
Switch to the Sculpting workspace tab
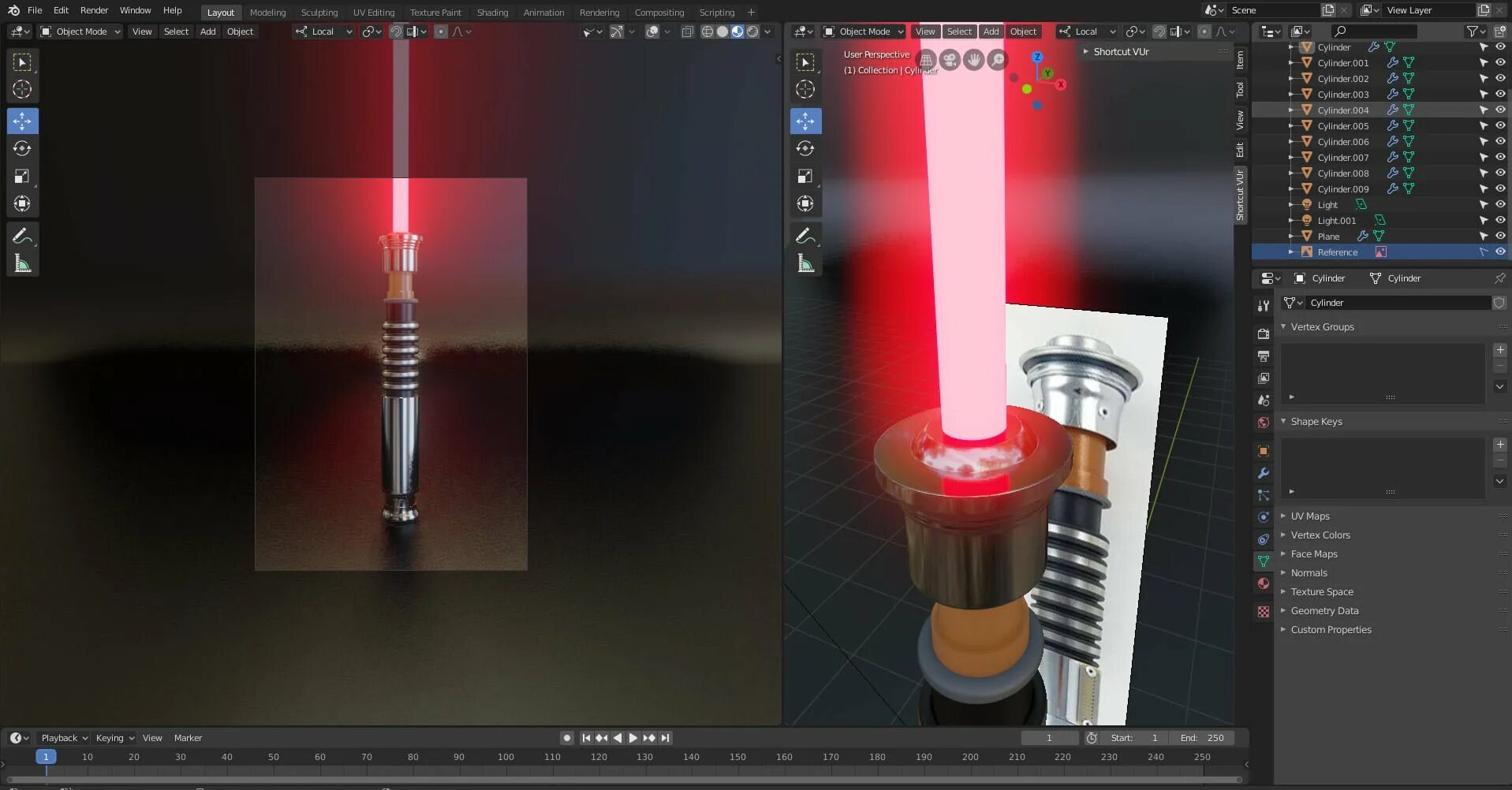(319, 13)
